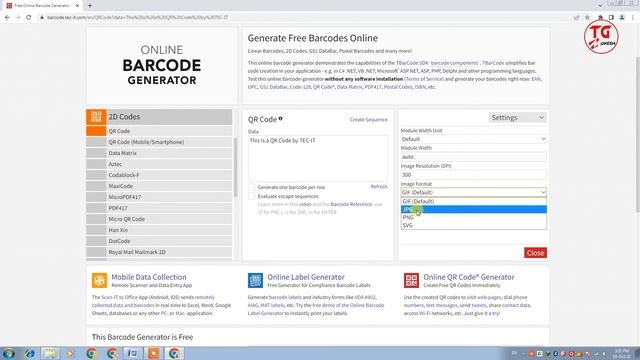The image size is (640, 360).
Task: Select MaxiCode barcode type
Action: 159,186
